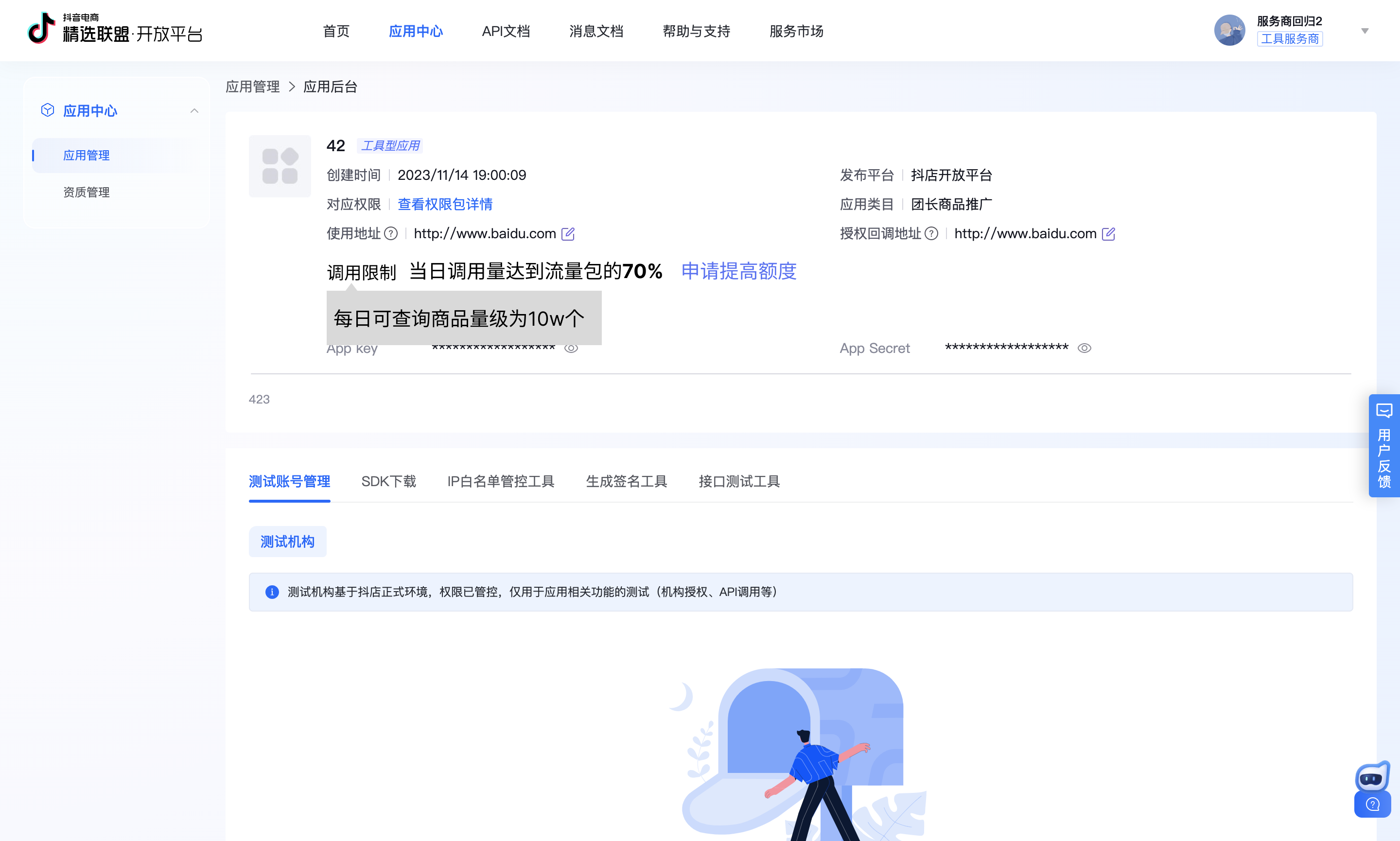Open 应用中心 in top navigation

point(416,31)
